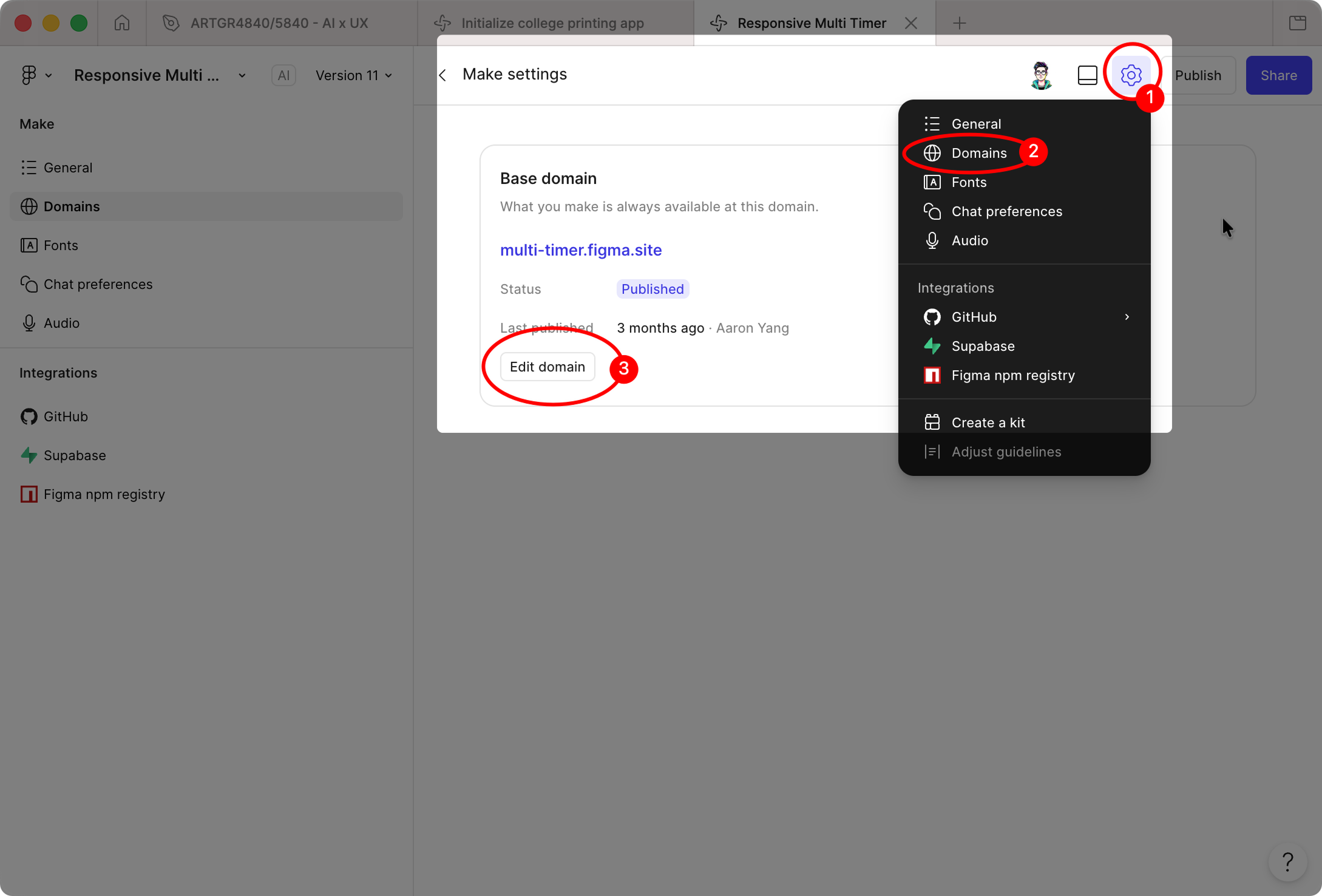Open GitHub entry in the dropdown menu
The image size is (1322, 896).
click(x=1025, y=317)
